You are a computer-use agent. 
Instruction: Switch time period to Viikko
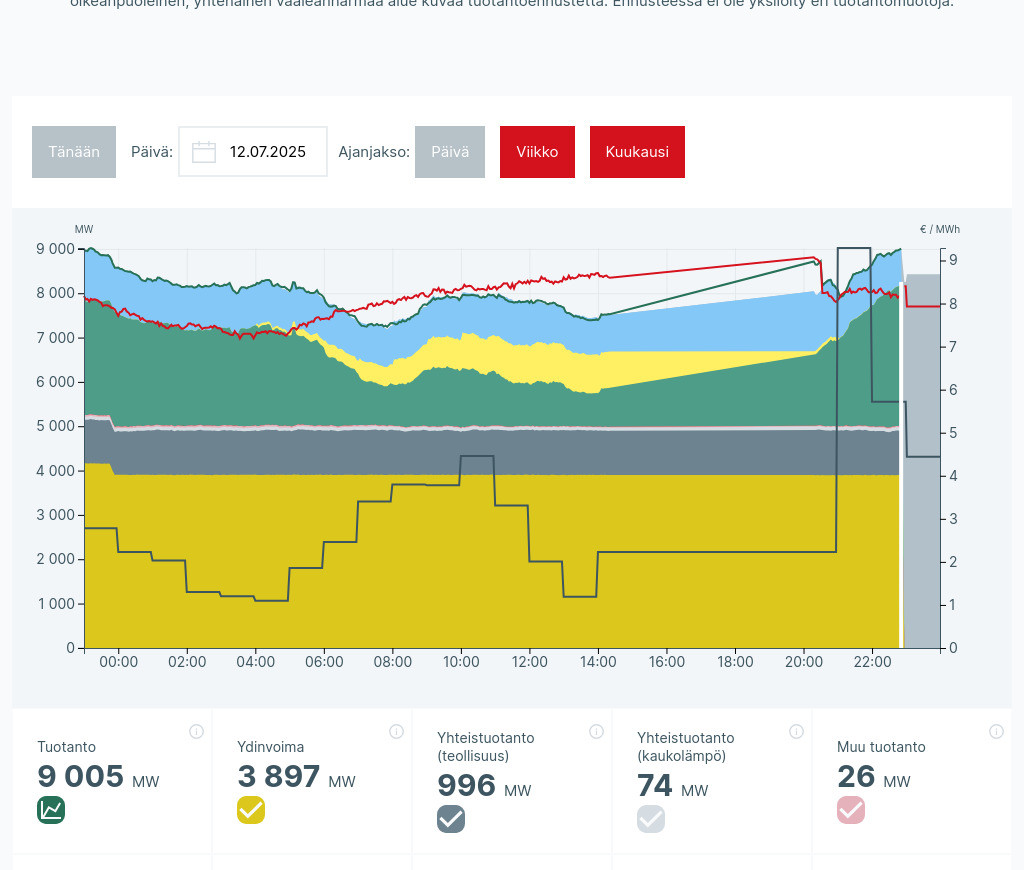[537, 152]
